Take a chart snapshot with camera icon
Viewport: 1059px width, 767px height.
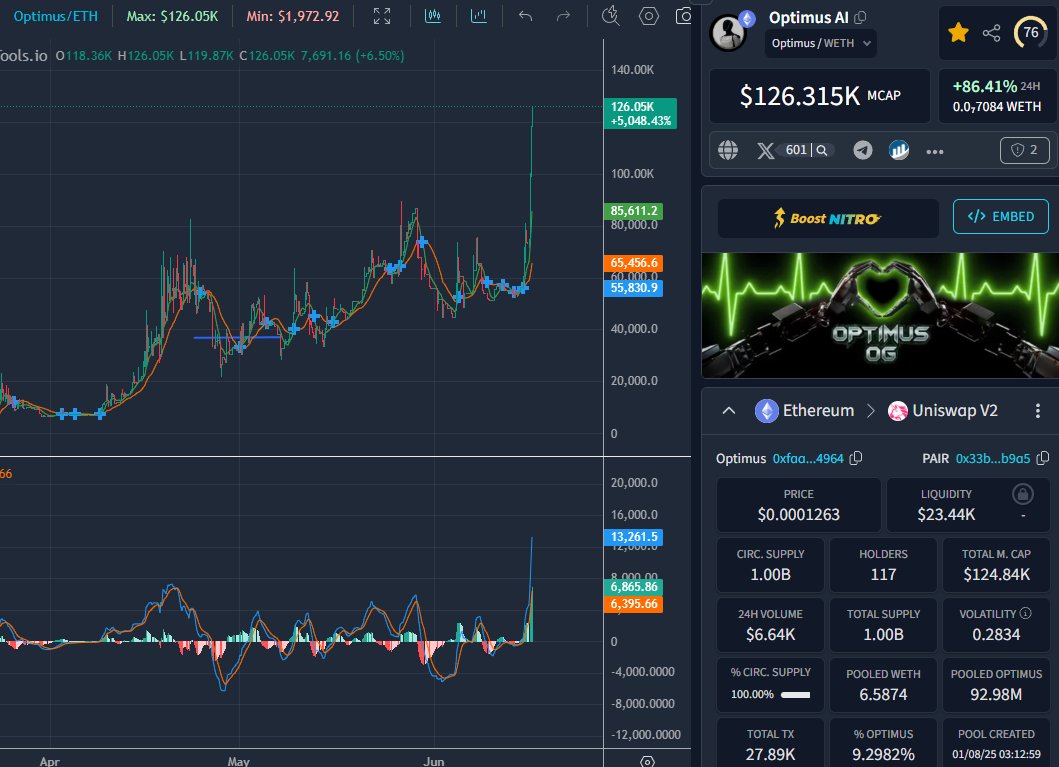click(684, 16)
